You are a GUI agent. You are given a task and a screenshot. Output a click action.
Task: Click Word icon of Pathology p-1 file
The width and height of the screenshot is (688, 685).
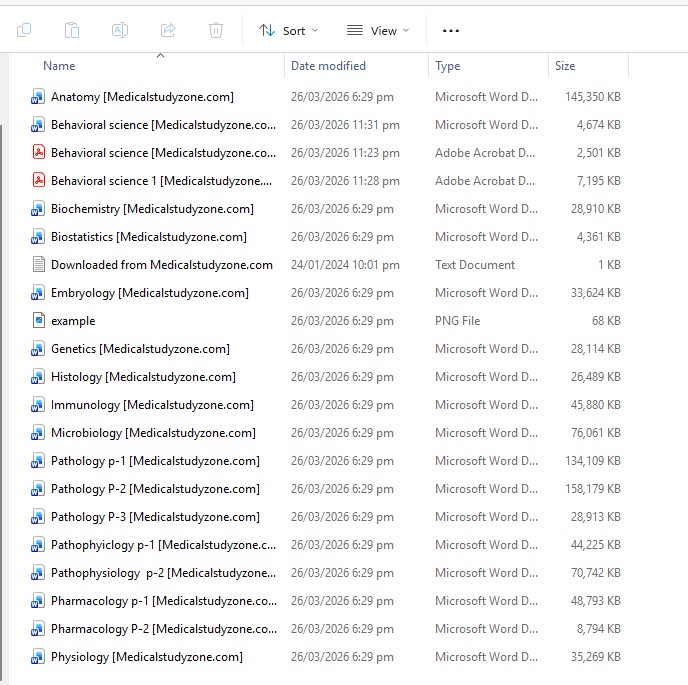(38, 461)
